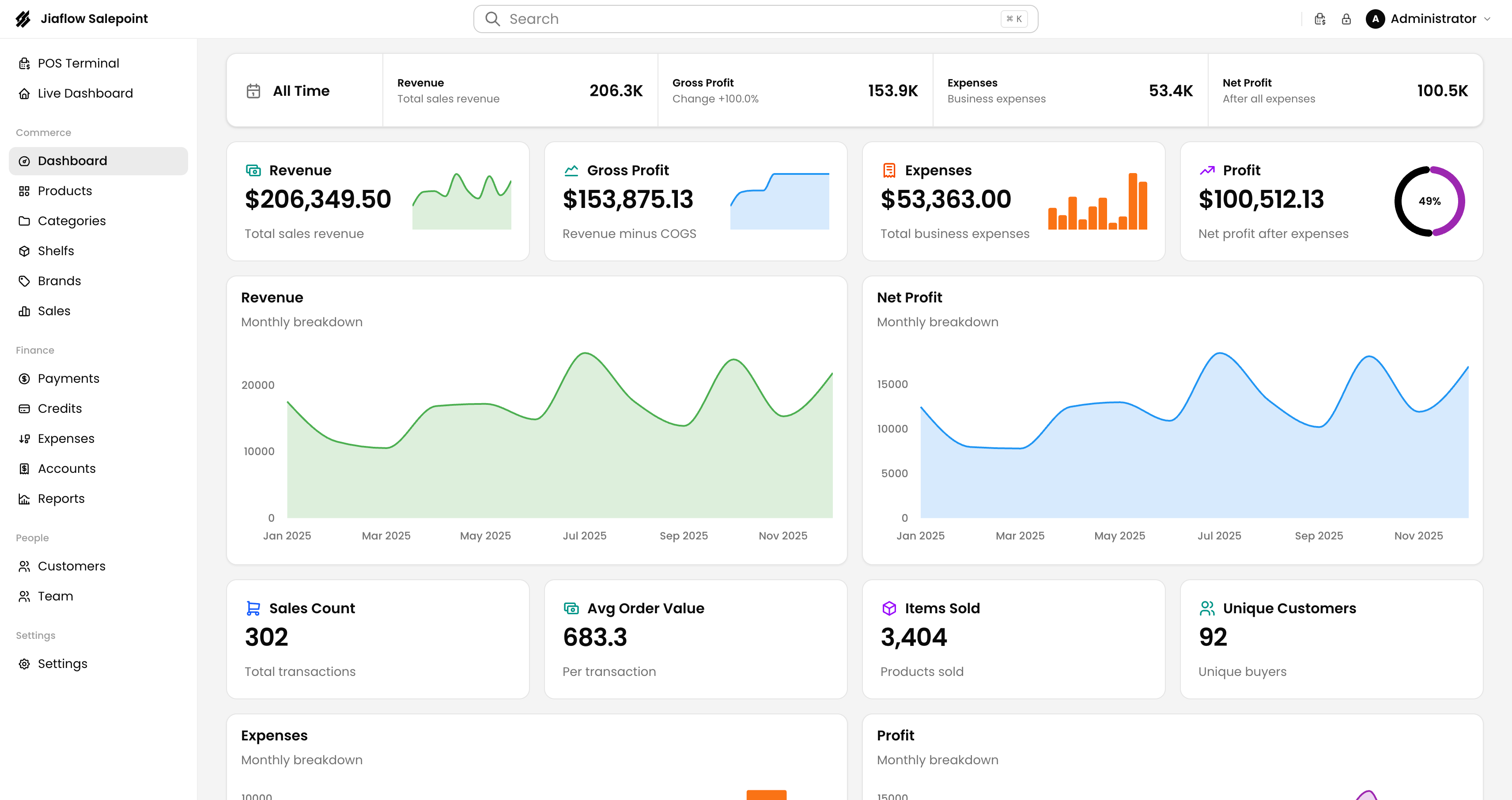Open Team in the sidebar
The height and width of the screenshot is (800, 1512).
click(x=98, y=596)
